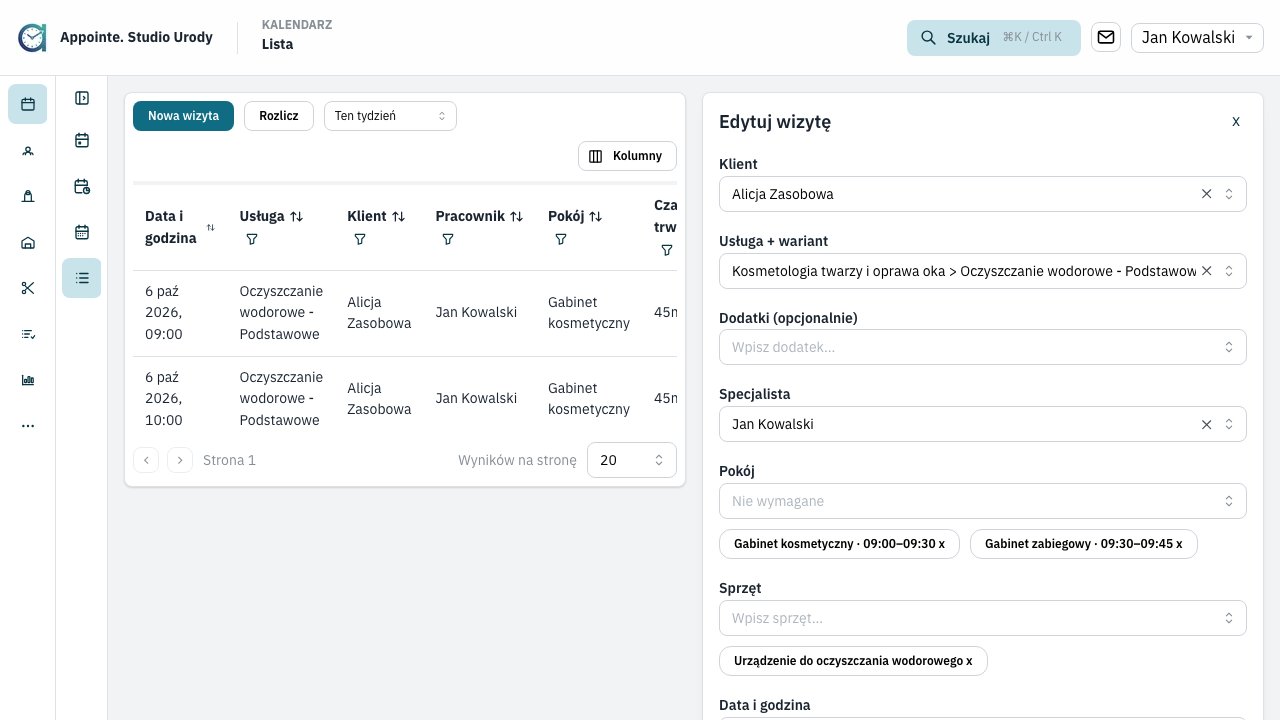Expand the results per page selector
Screen dimensions: 1280x720
632,460
